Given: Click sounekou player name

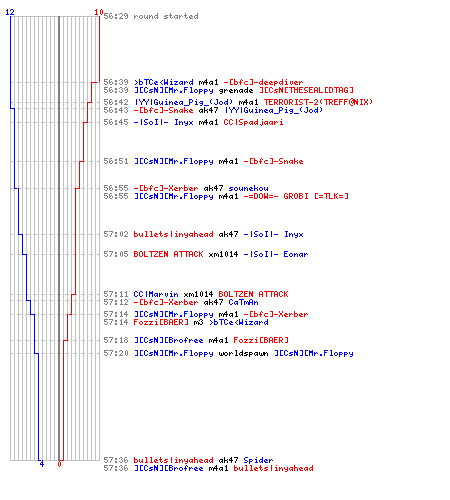Looking at the screenshot, I should 248,188.
